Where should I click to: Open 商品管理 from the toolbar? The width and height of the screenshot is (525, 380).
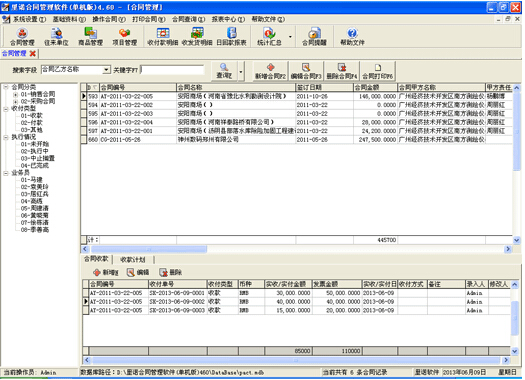[90, 36]
